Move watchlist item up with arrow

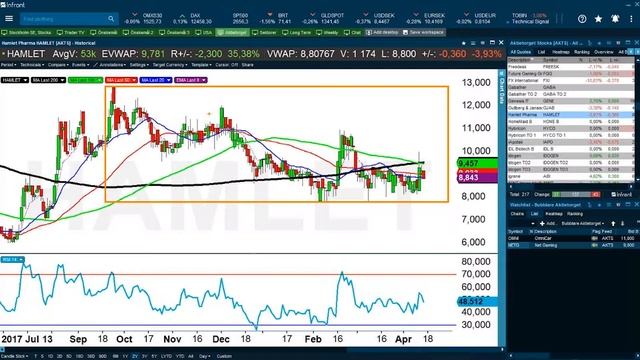(x=613, y=224)
